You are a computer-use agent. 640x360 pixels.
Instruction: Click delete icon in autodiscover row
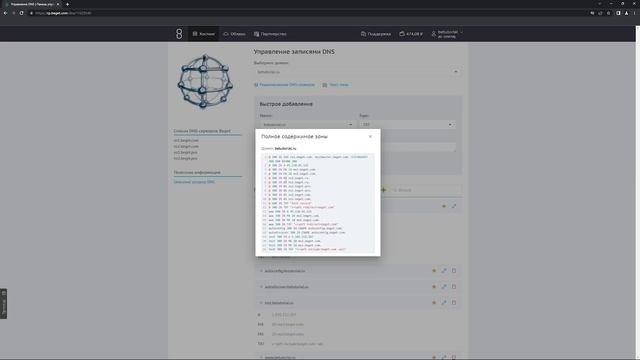454,287
